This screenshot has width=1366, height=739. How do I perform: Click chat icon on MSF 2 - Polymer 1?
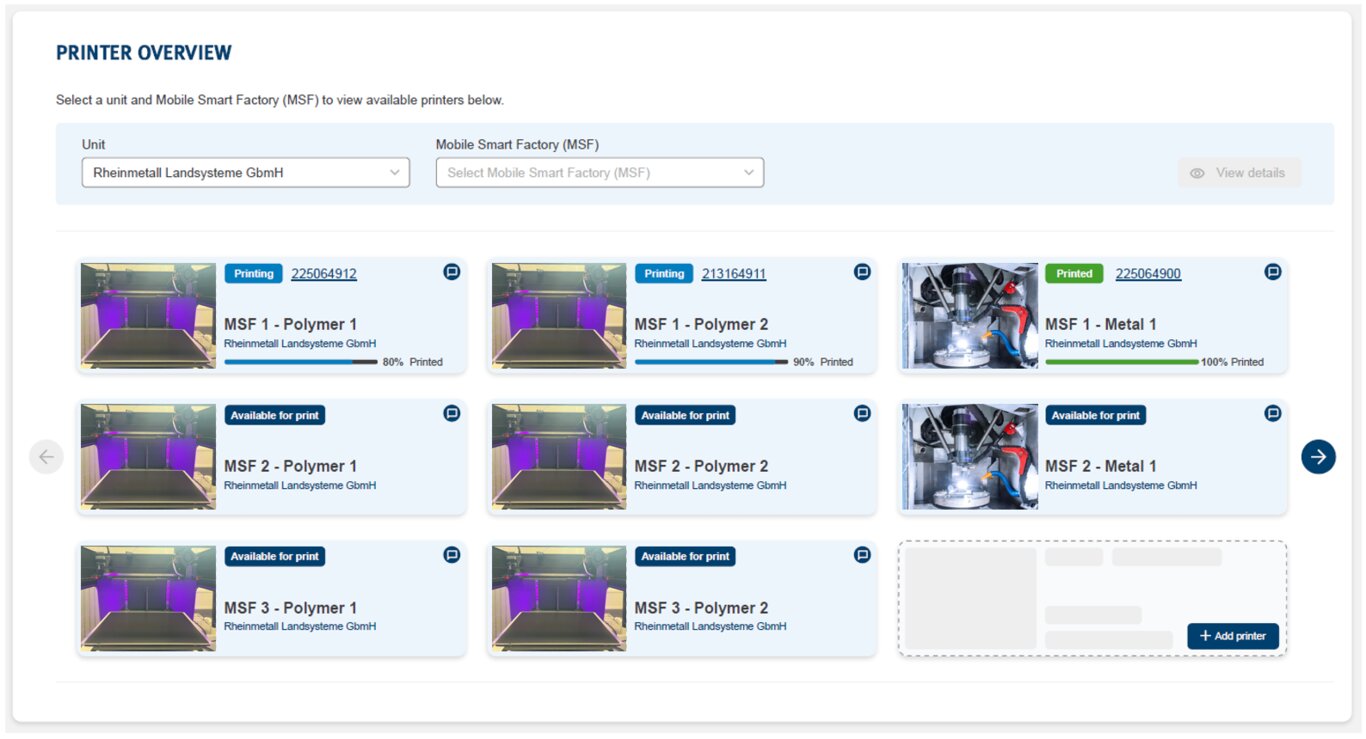(x=452, y=413)
